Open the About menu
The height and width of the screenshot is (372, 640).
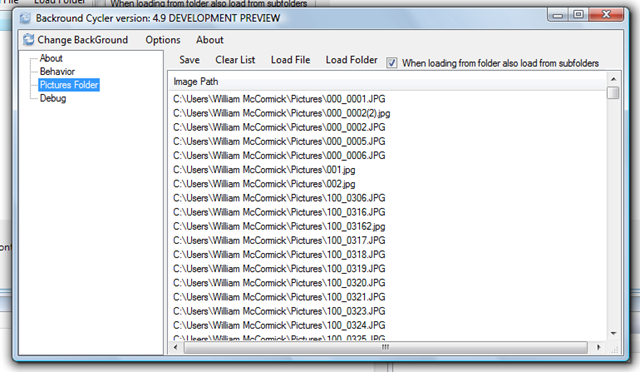point(209,40)
